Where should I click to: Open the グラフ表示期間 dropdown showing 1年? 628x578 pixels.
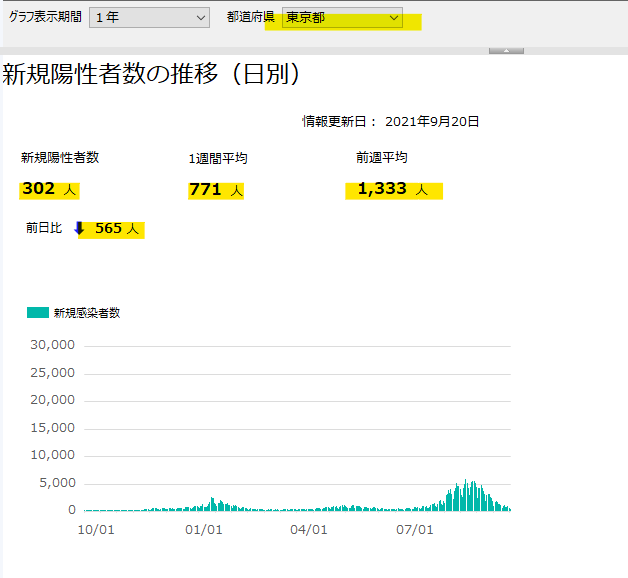149,18
